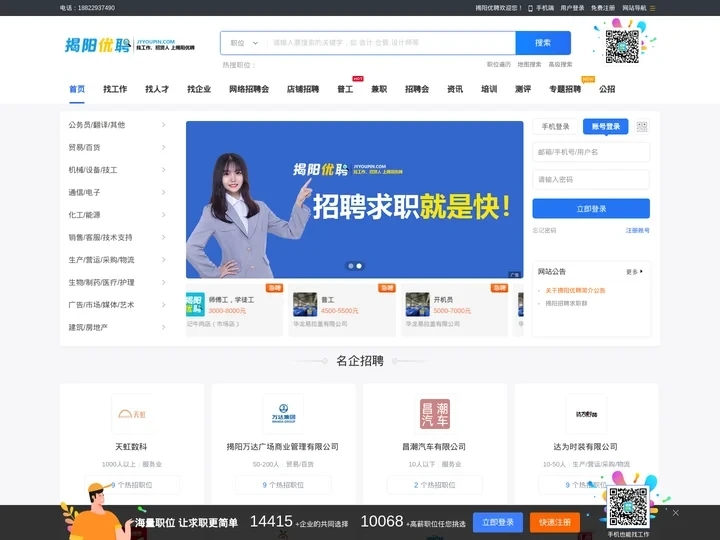Expand 销售/客服/技术支持 category chevron

163,237
